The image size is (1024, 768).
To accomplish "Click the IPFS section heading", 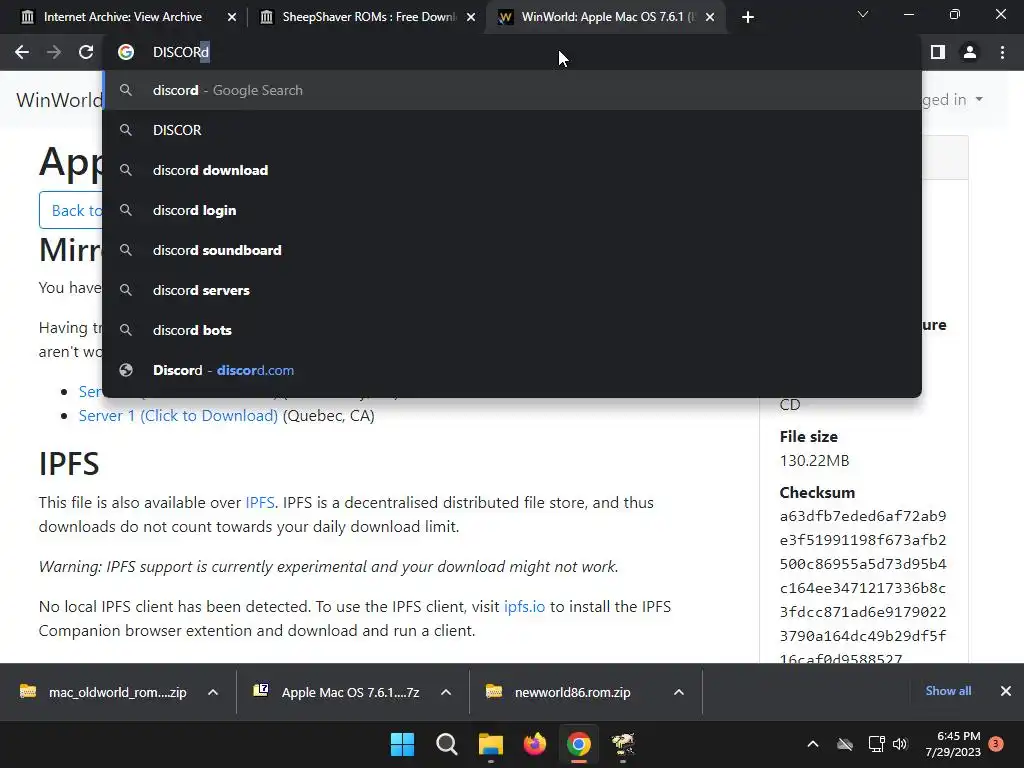I will 69,464.
